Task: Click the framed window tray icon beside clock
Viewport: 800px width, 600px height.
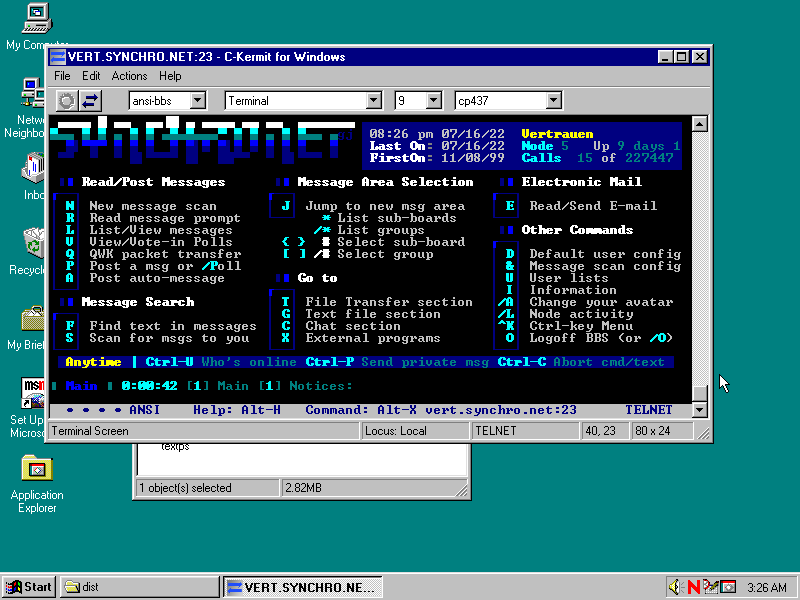Action: point(728,587)
